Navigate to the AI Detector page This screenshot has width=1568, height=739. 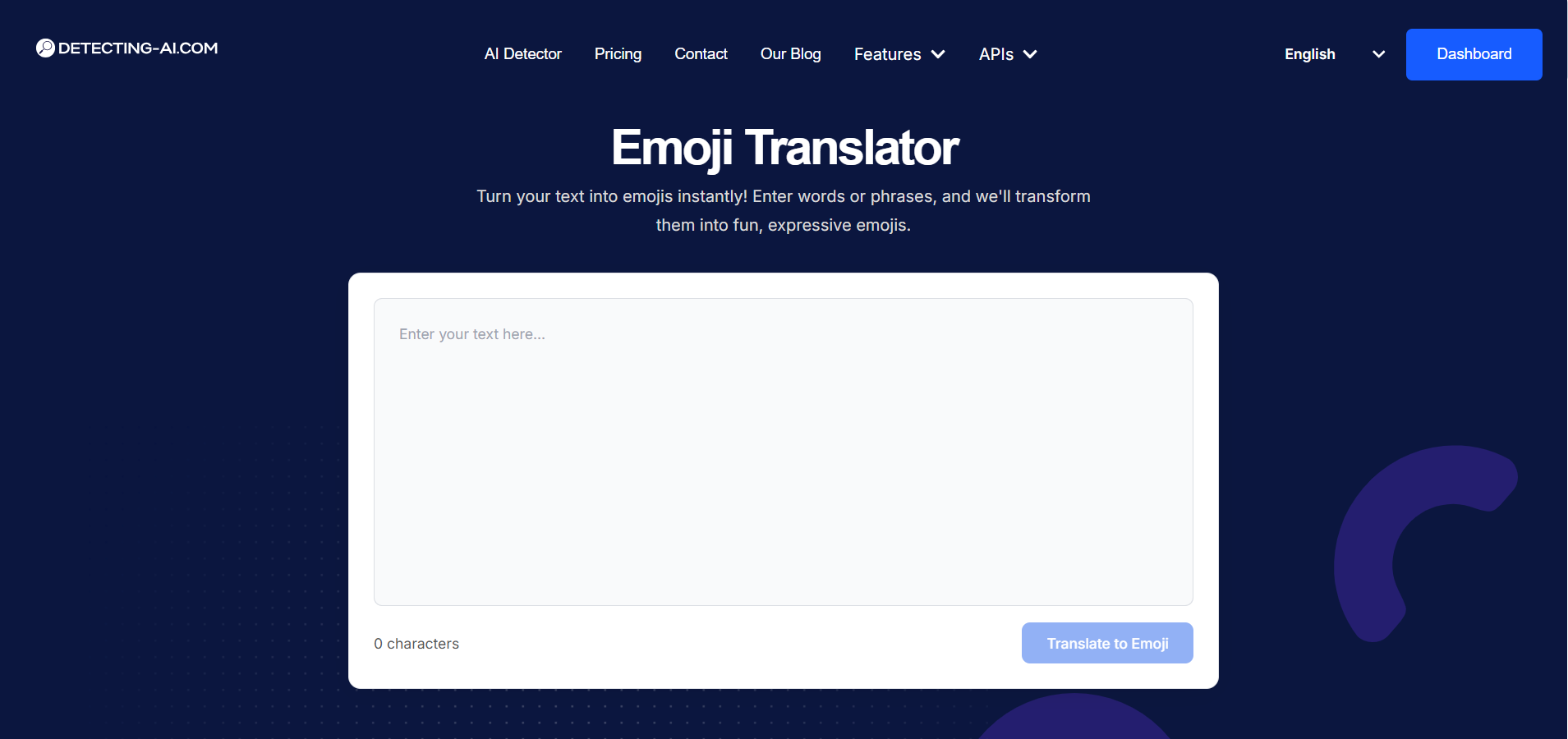pos(522,54)
